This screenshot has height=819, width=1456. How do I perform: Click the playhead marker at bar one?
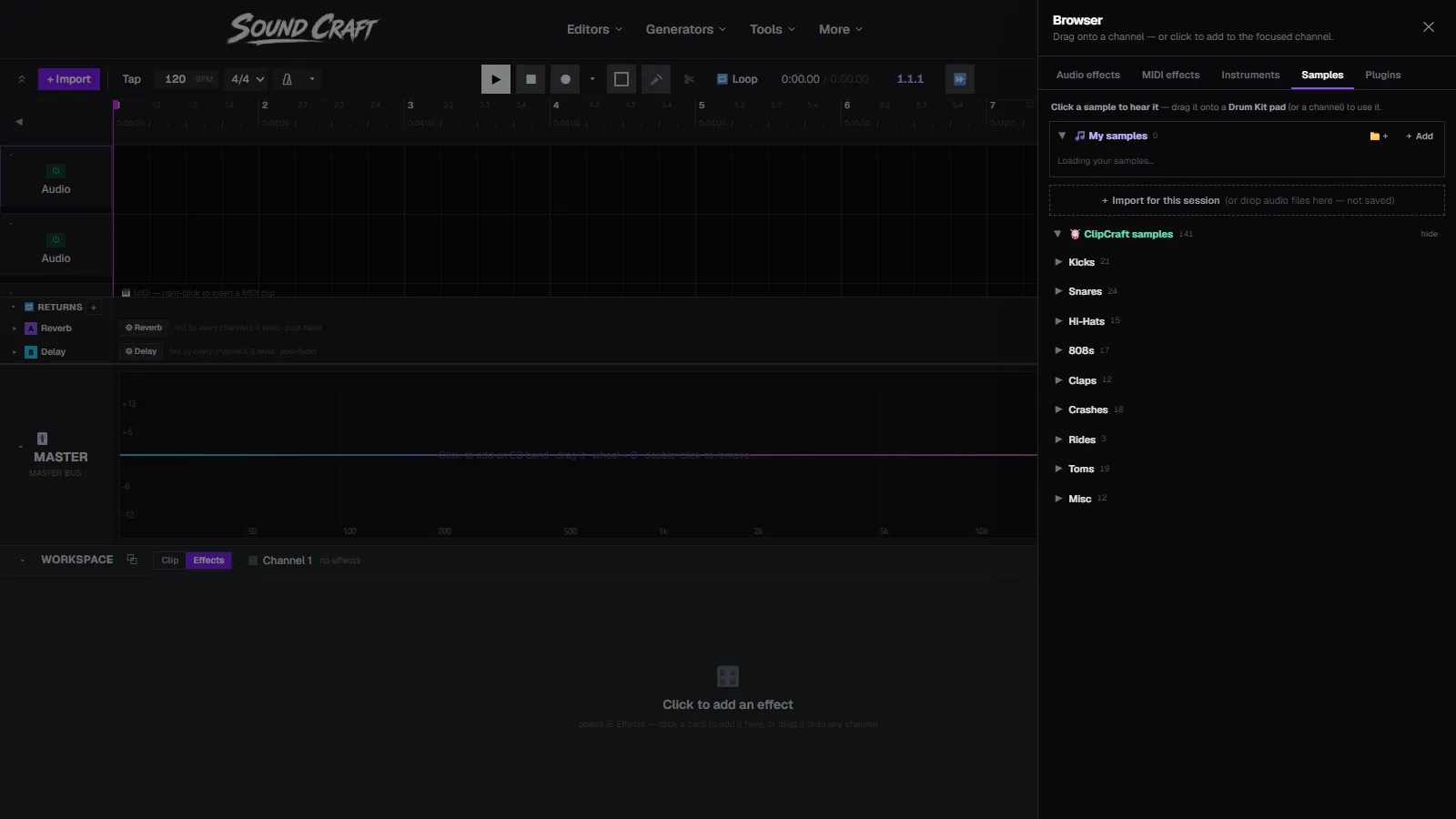pos(116,105)
